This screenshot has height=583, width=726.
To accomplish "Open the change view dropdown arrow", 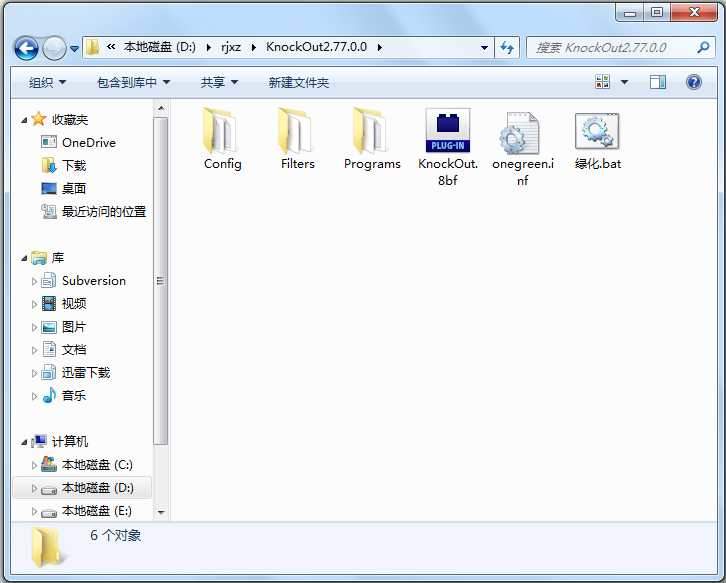I will [625, 82].
